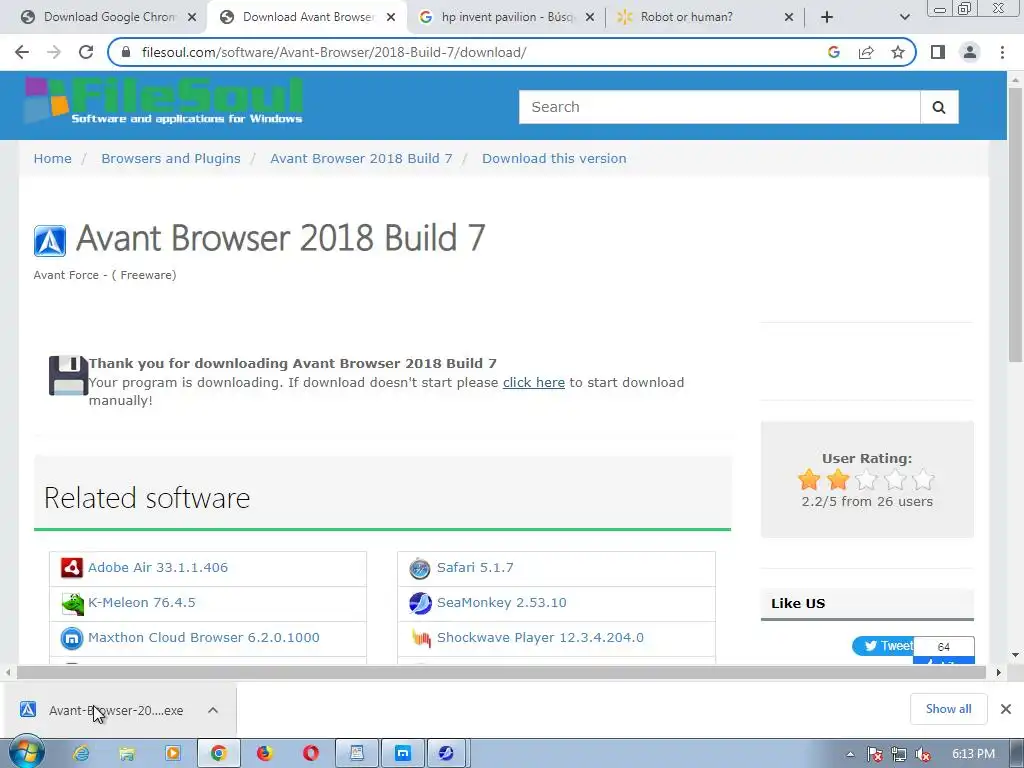The image size is (1024, 768).
Task: Expand the tab search dropdown arrow
Action: pyautogui.click(x=904, y=17)
